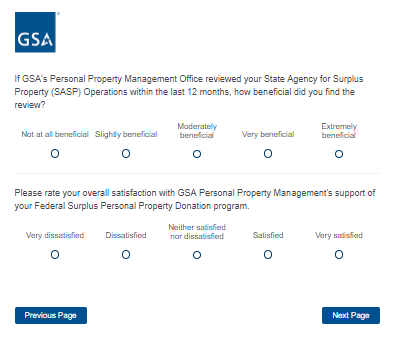Pick 'Very beneficial' radio option
The width and height of the screenshot is (398, 362).
(x=268, y=154)
